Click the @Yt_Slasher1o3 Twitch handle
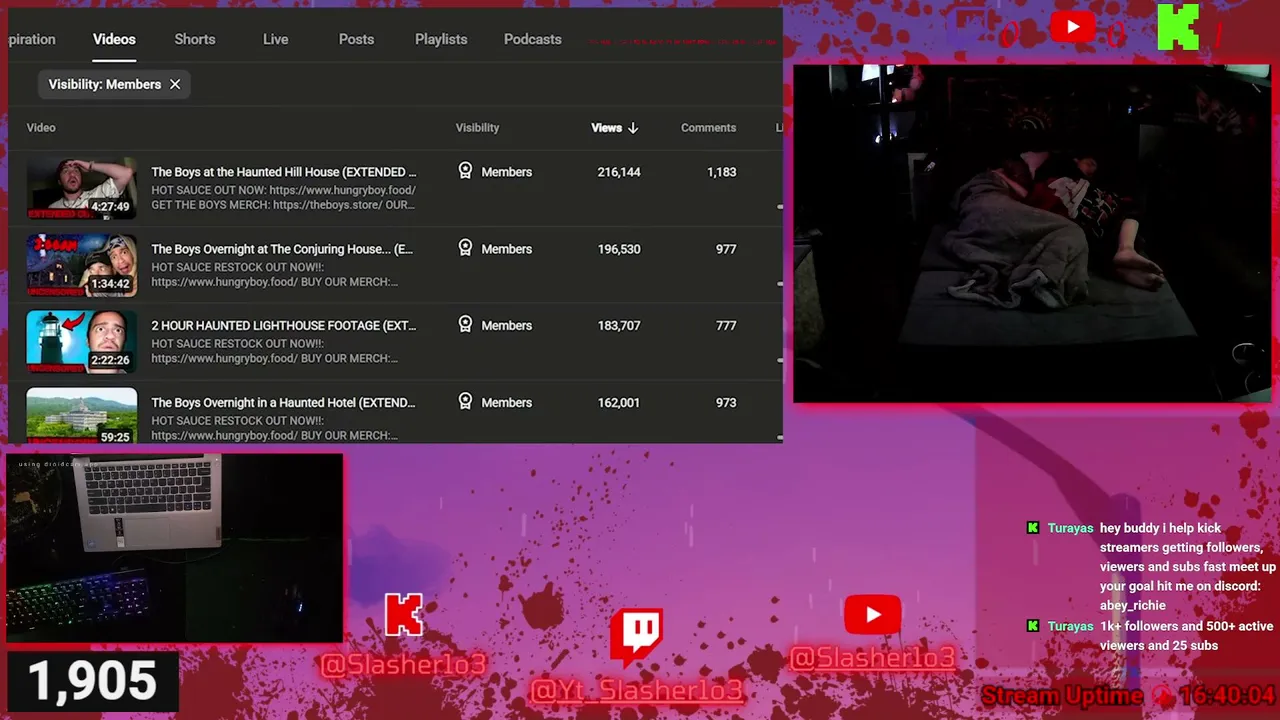This screenshot has height=720, width=1280. pyautogui.click(x=637, y=690)
